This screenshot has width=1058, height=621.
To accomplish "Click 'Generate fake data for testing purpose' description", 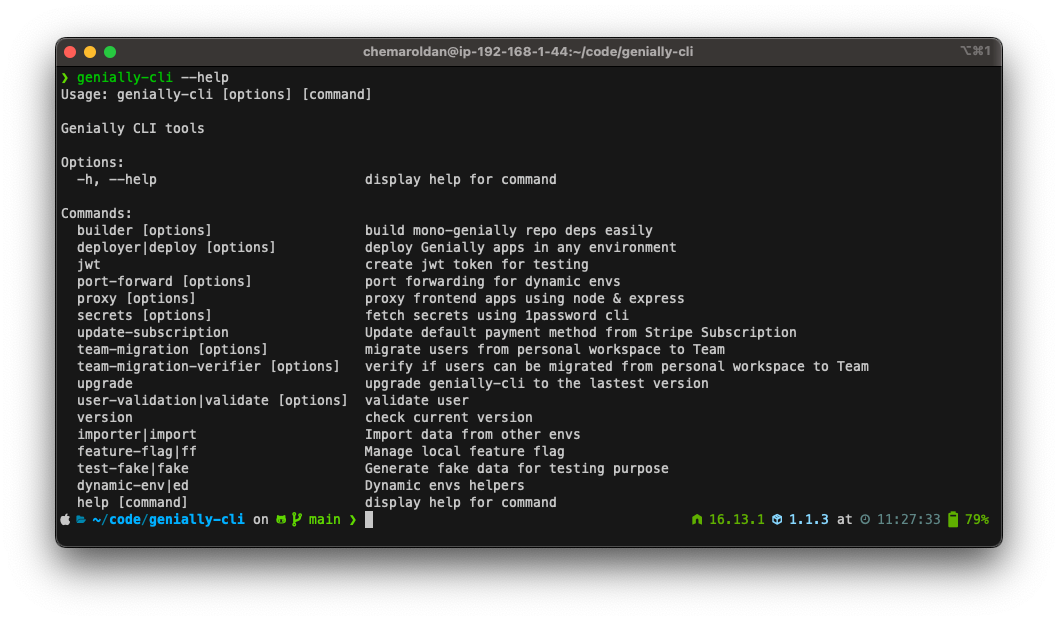I will tap(516, 468).
